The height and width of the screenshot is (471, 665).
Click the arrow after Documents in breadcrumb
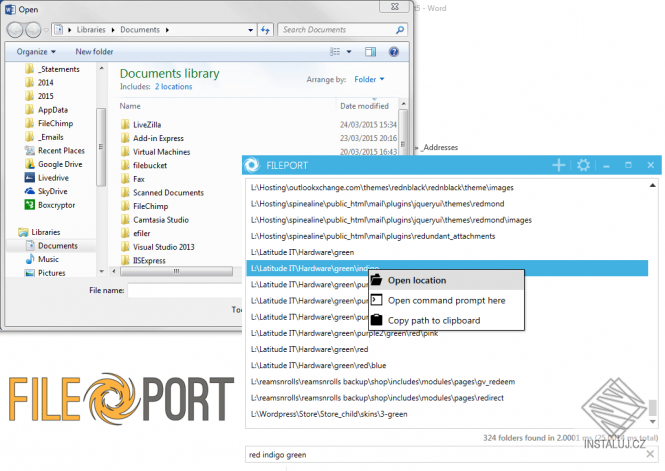point(167,30)
